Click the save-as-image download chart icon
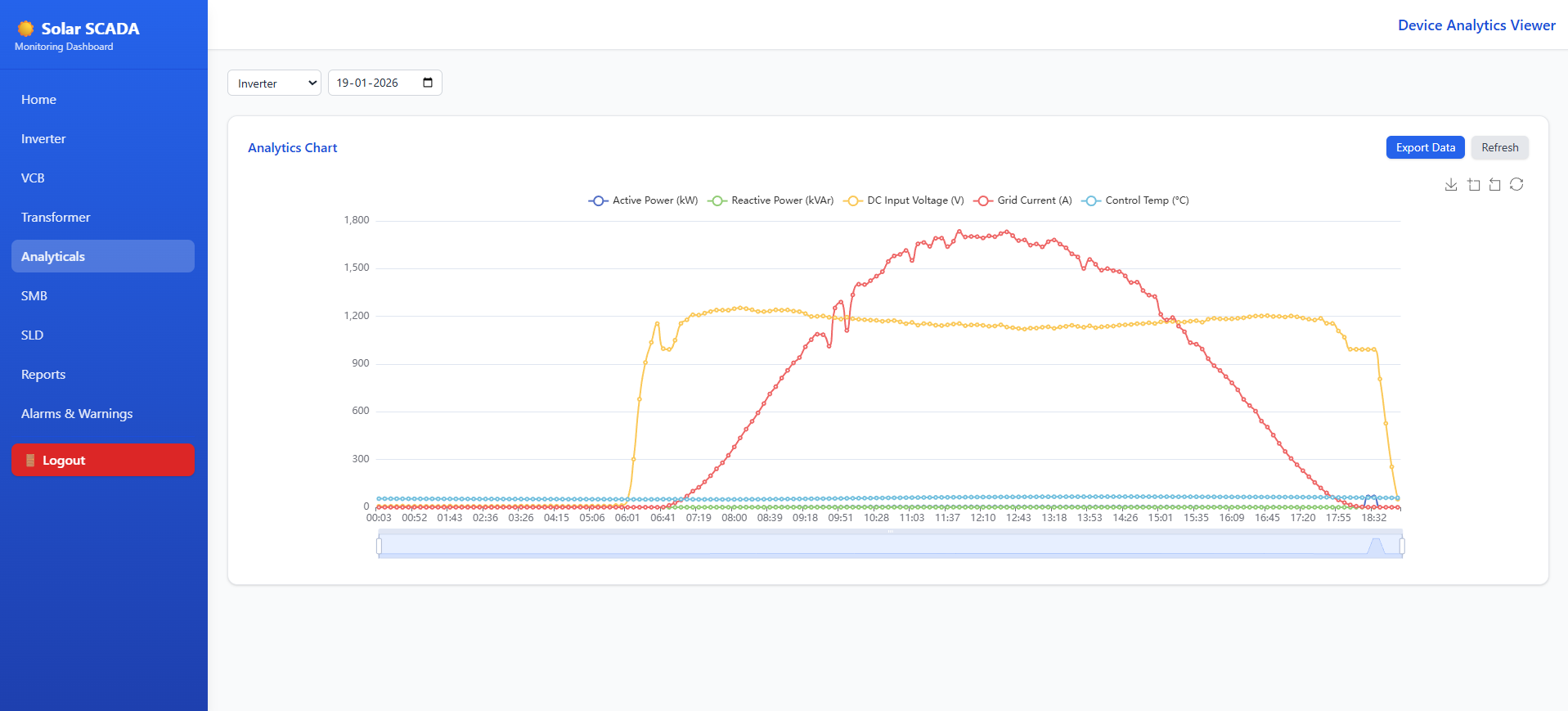Image resolution: width=1568 pixels, height=711 pixels. click(1451, 185)
